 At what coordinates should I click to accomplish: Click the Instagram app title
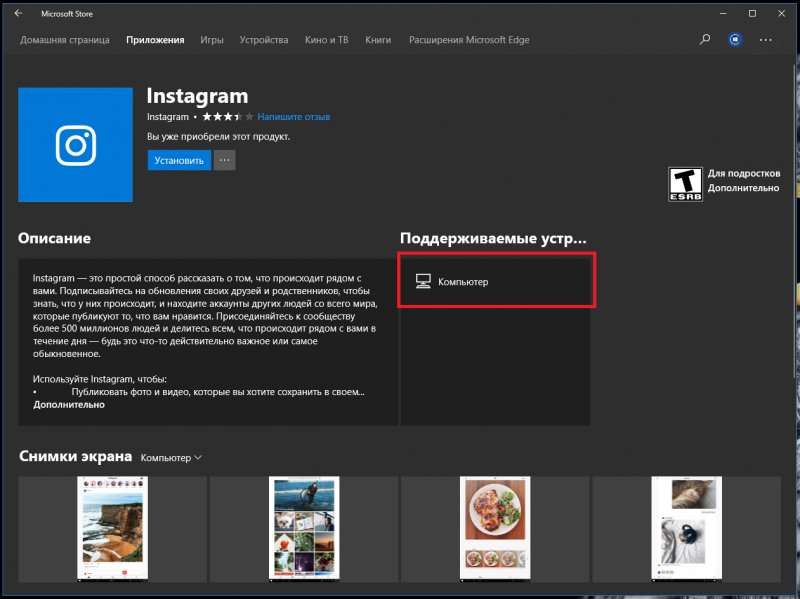pyautogui.click(x=197, y=96)
